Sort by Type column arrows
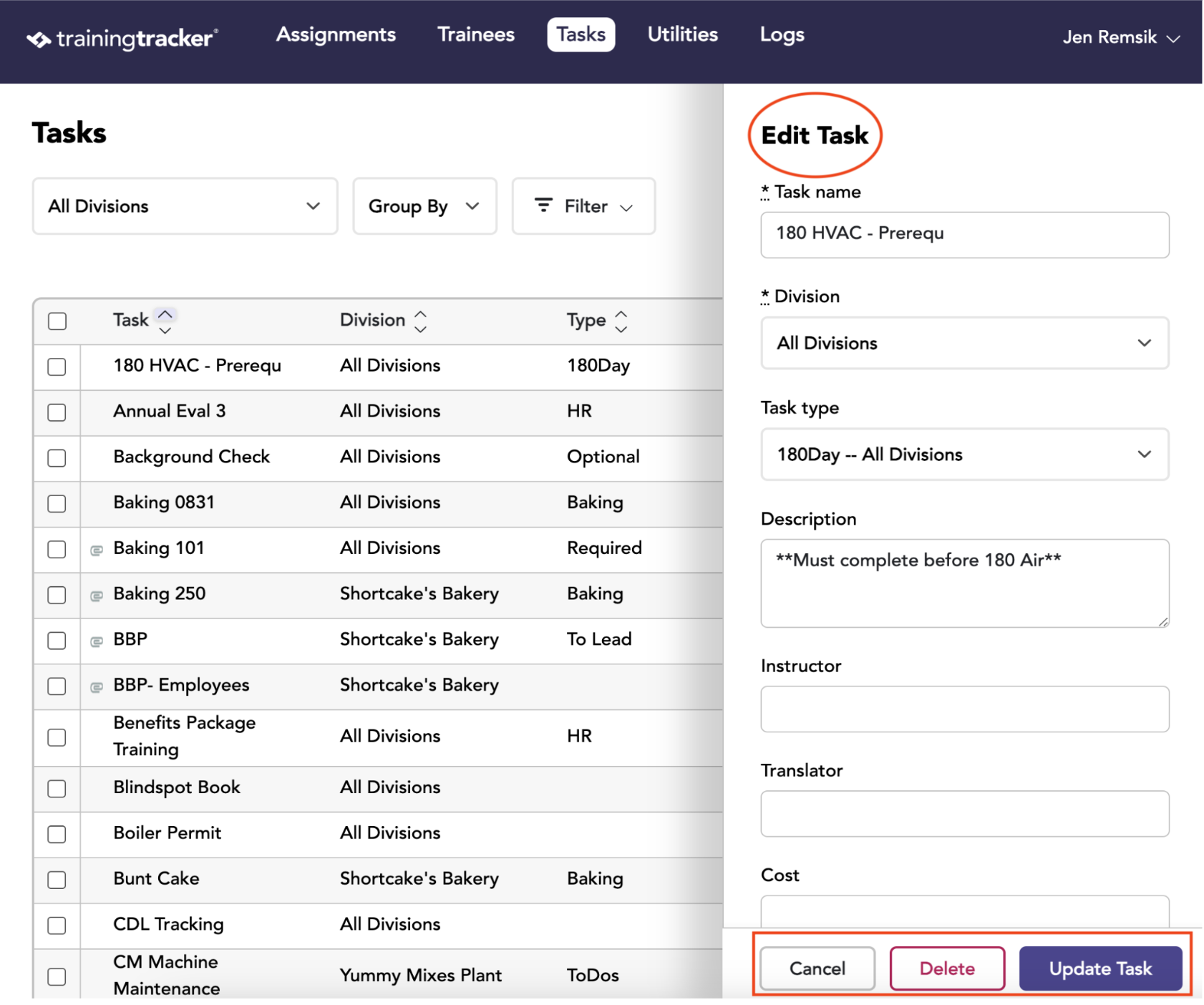This screenshot has height=1005, width=1204. pos(621,321)
